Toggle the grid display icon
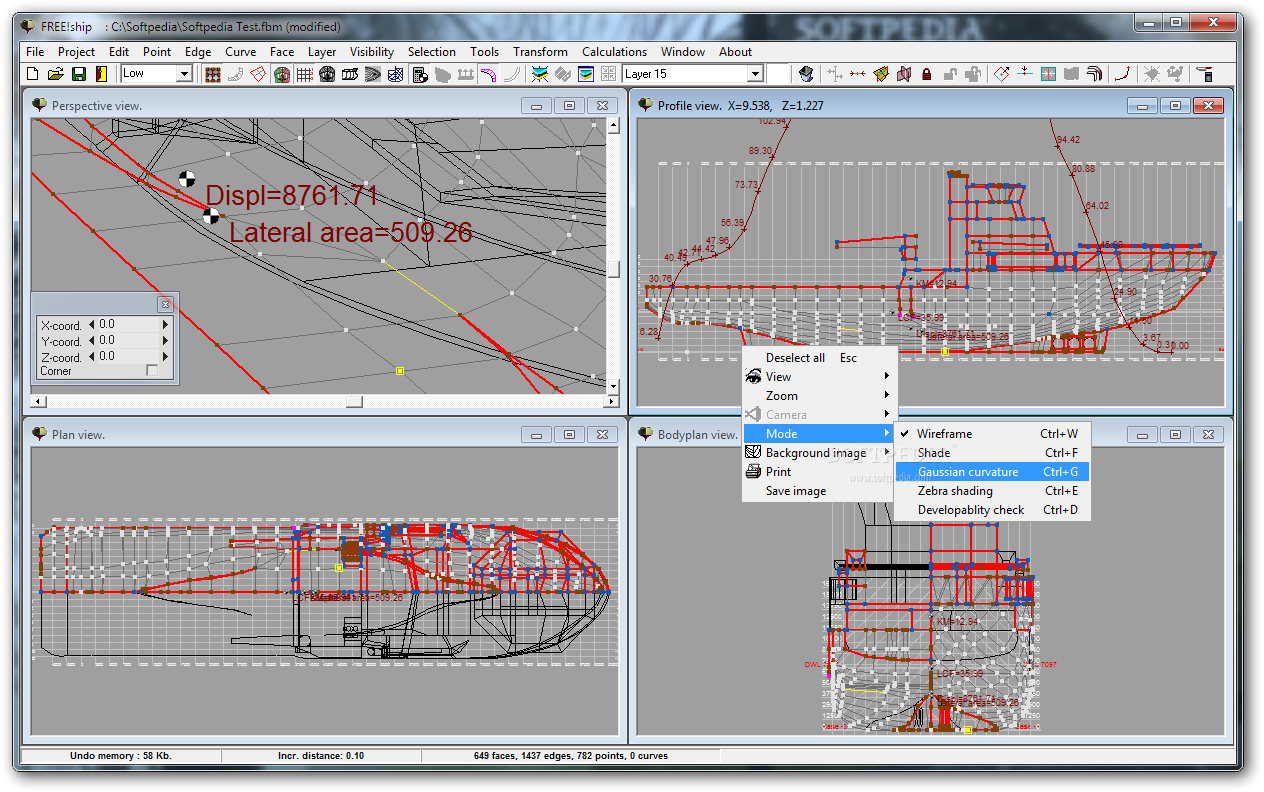 point(305,74)
